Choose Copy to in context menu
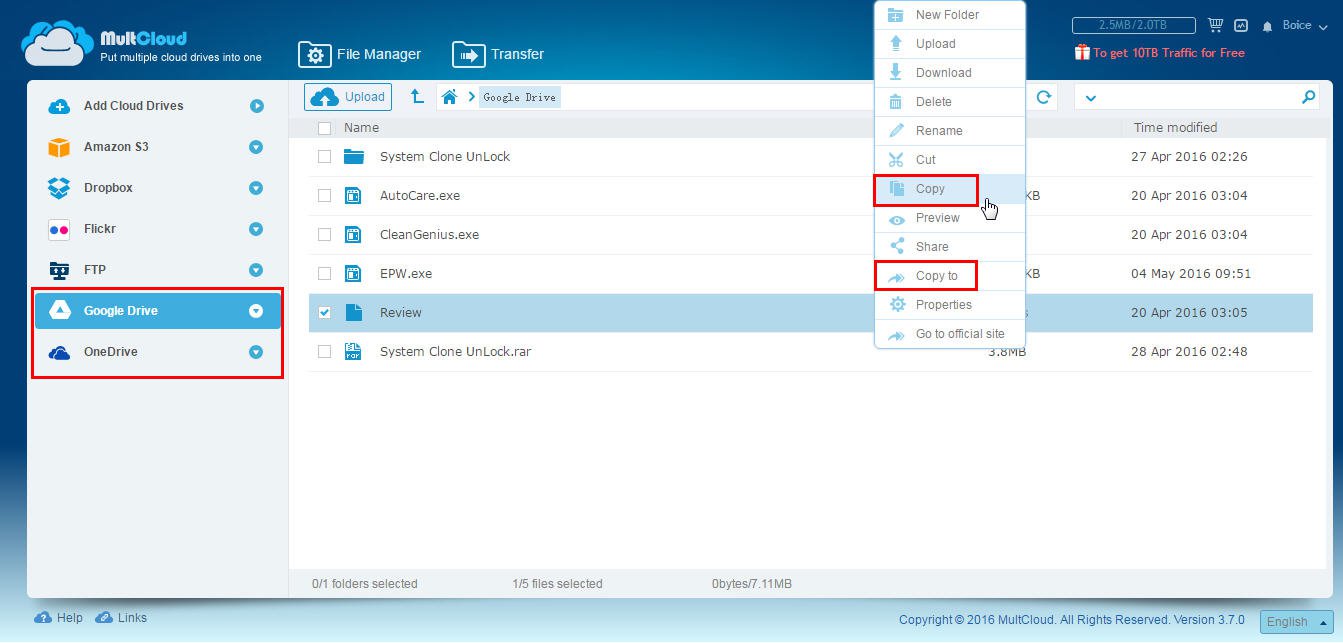 coord(950,276)
